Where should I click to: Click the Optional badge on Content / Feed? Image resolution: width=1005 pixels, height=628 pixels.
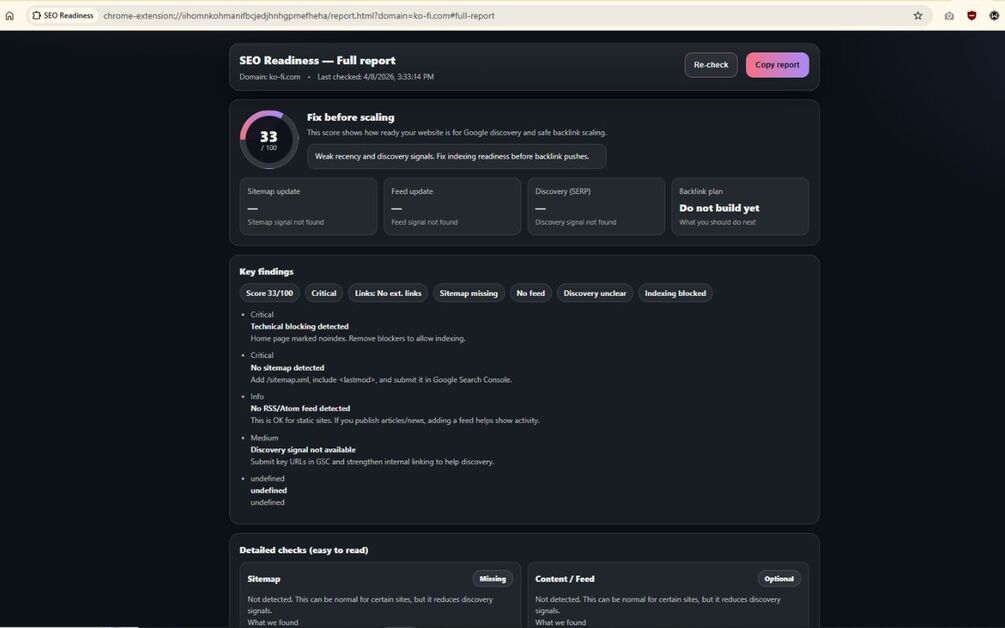[779, 579]
